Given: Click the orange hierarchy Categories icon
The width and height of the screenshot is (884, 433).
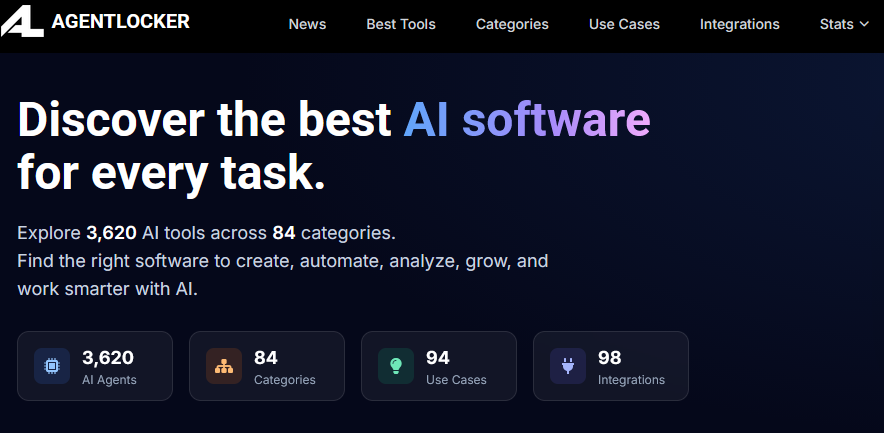Looking at the screenshot, I should pos(224,366).
